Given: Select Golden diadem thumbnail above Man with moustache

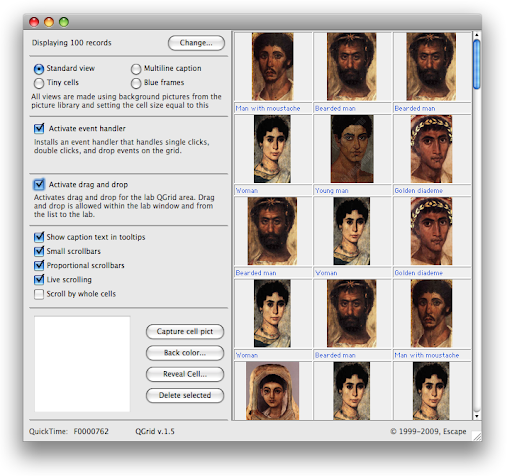Looking at the screenshot, I should point(432,231).
